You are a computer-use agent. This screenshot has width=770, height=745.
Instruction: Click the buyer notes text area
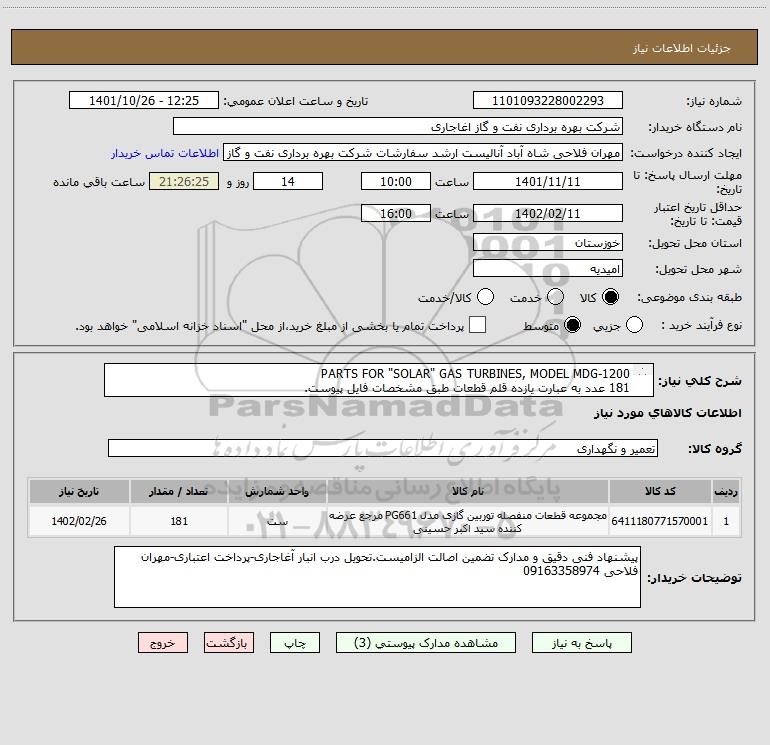(x=377, y=577)
